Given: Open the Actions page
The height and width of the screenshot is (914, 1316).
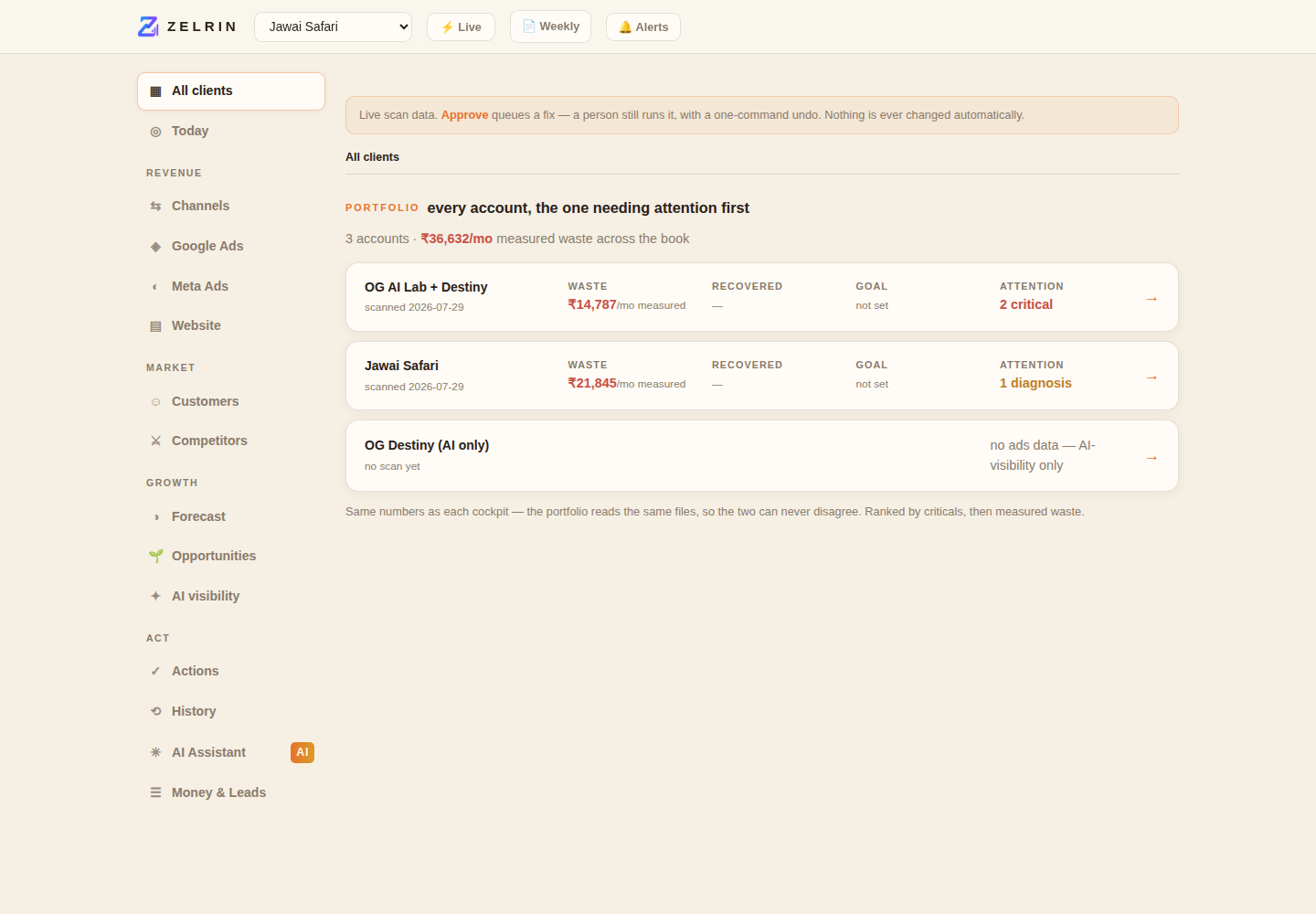Looking at the screenshot, I should [231, 671].
